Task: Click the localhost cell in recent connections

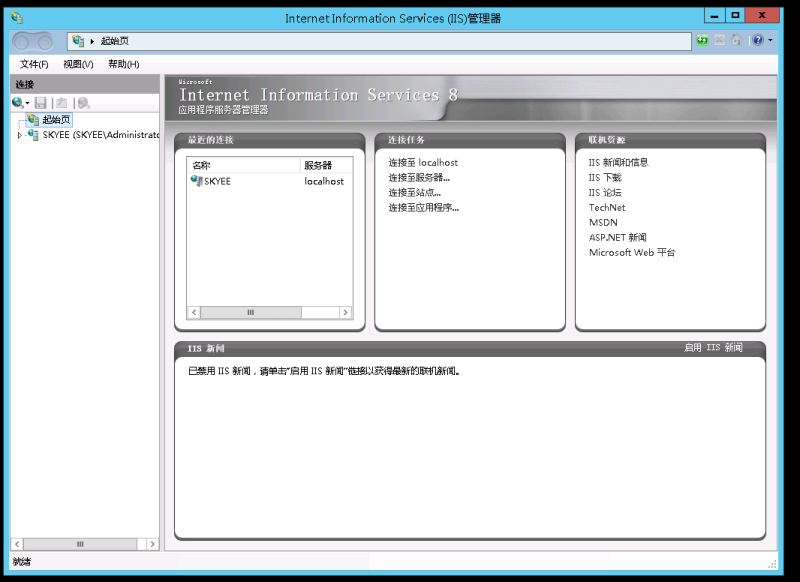Action: [x=324, y=181]
